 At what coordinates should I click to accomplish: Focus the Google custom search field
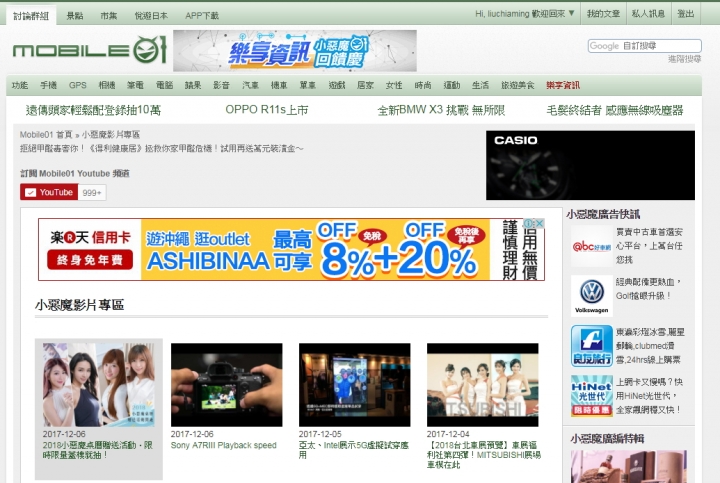point(645,46)
